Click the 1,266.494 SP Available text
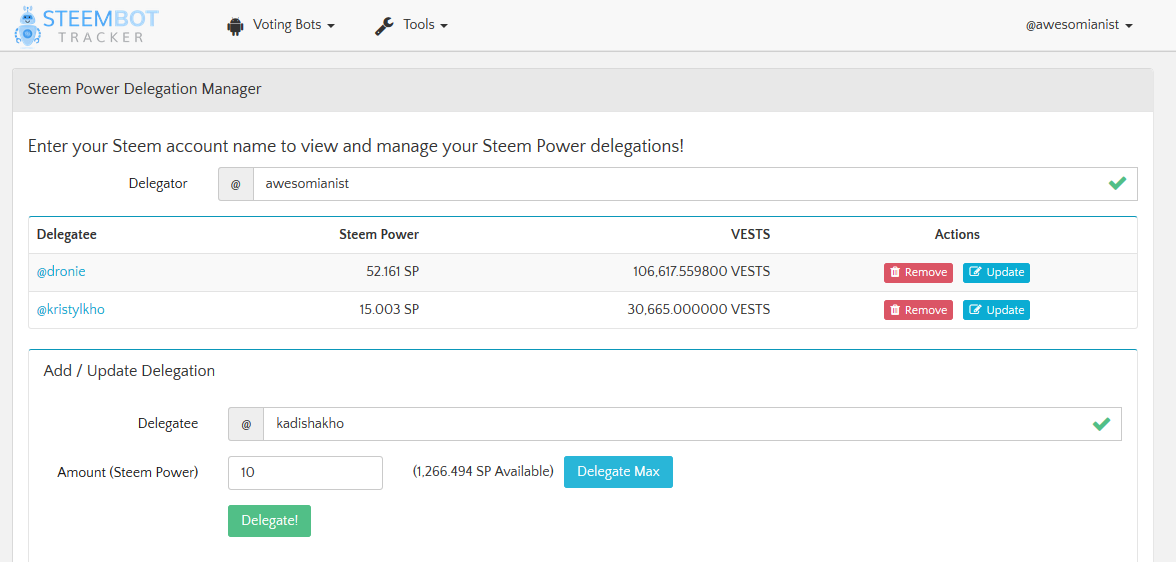 tap(483, 471)
